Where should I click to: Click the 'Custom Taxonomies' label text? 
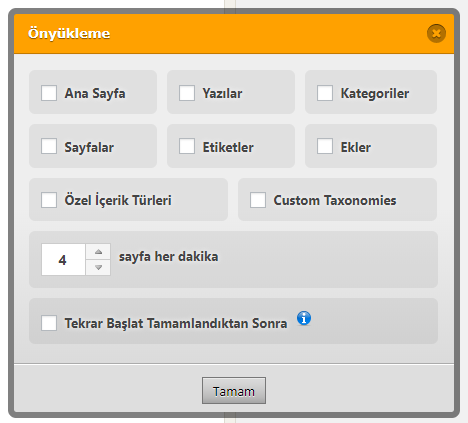335,200
